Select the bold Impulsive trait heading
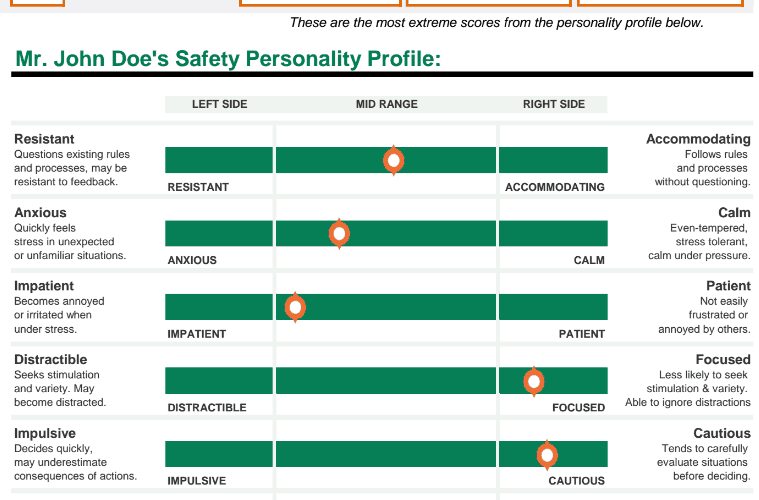The height and width of the screenshot is (500, 759). (x=44, y=433)
